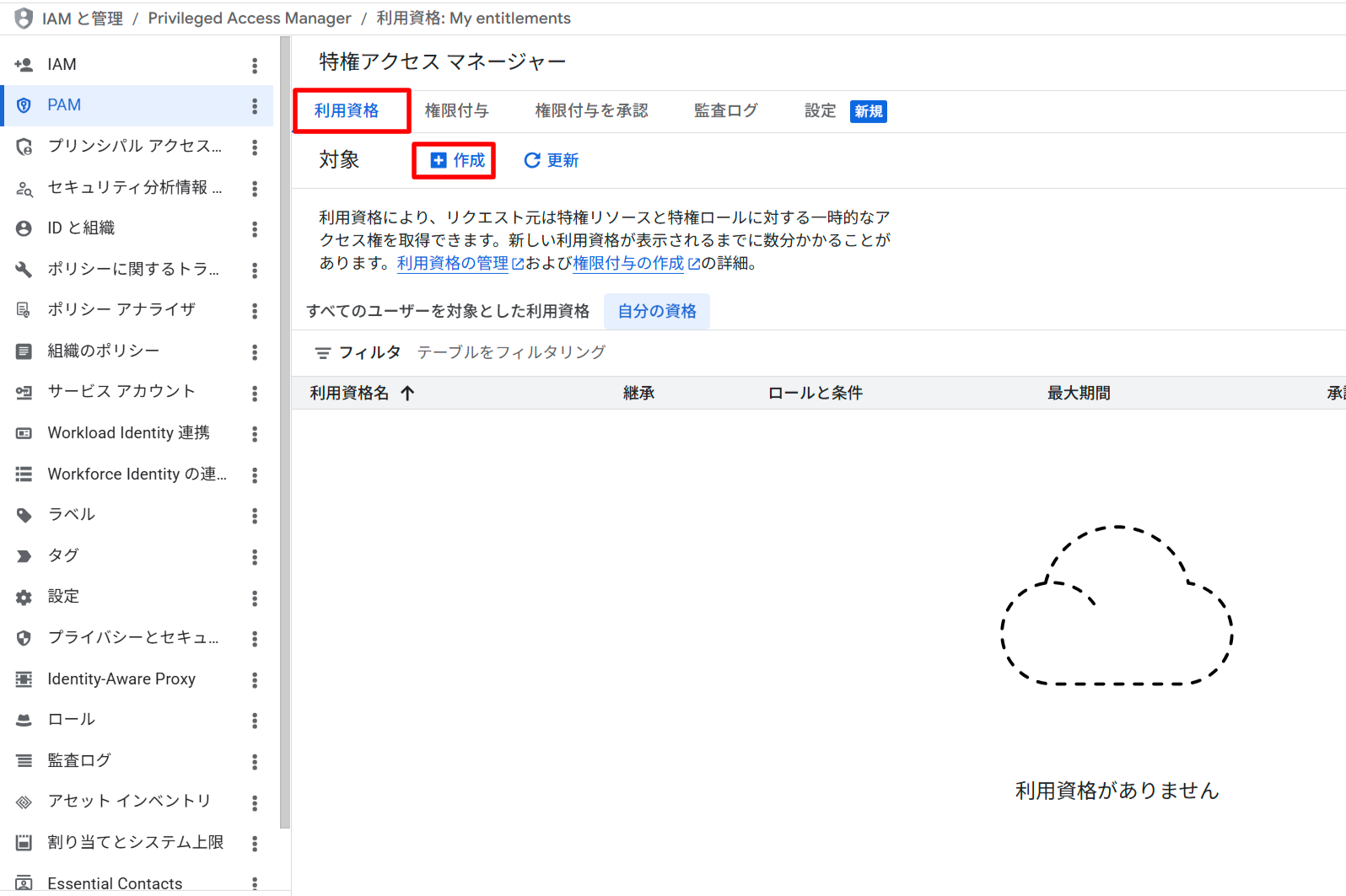Open 割り当てとシステム上限 sidebar item

[137, 843]
